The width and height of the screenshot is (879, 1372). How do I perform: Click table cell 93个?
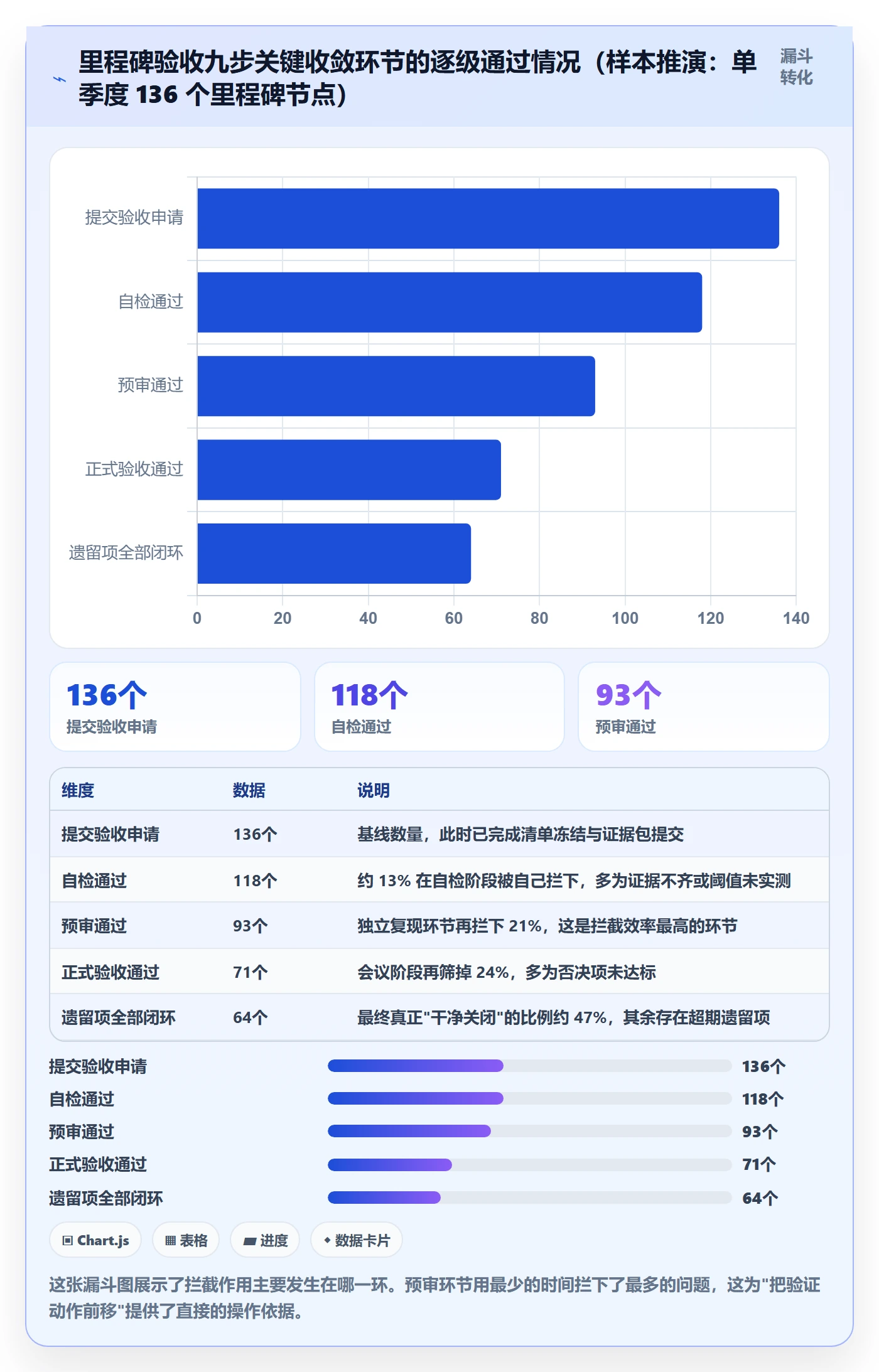click(x=251, y=926)
